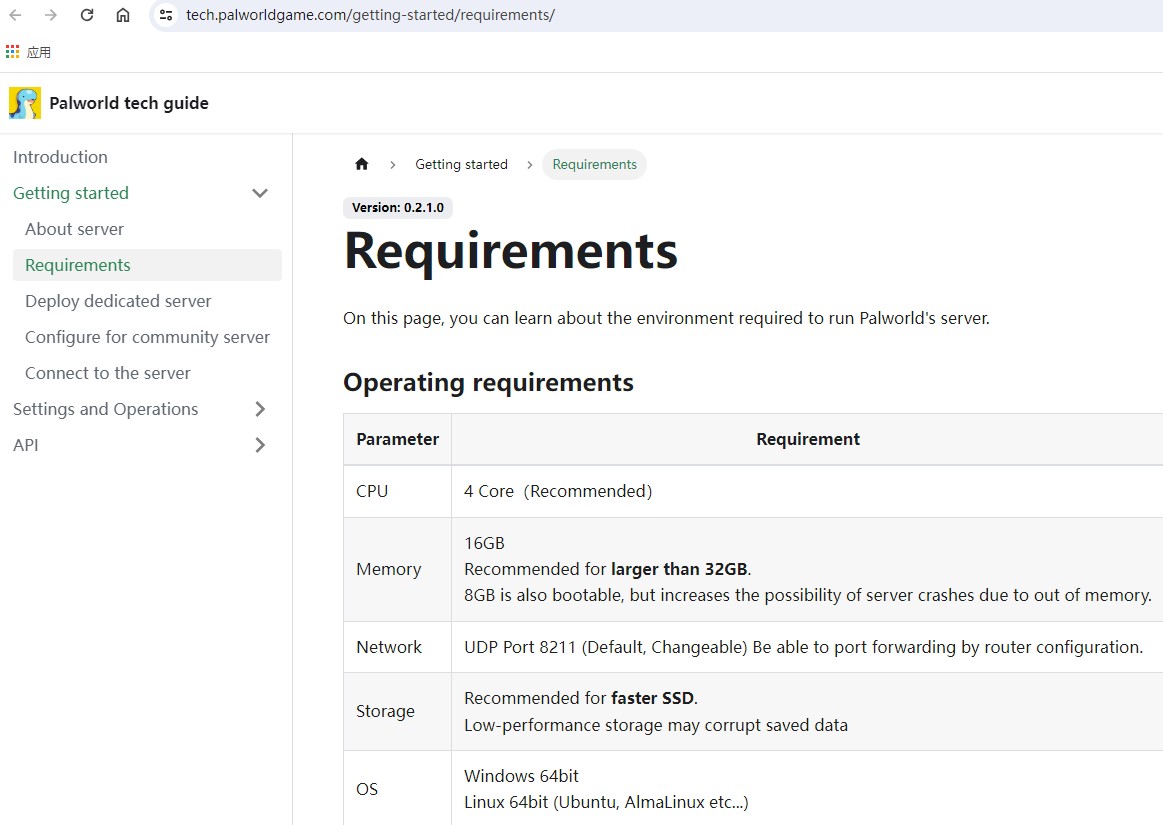Open the Introduction page in sidebar
The image size is (1163, 825).
(60, 157)
